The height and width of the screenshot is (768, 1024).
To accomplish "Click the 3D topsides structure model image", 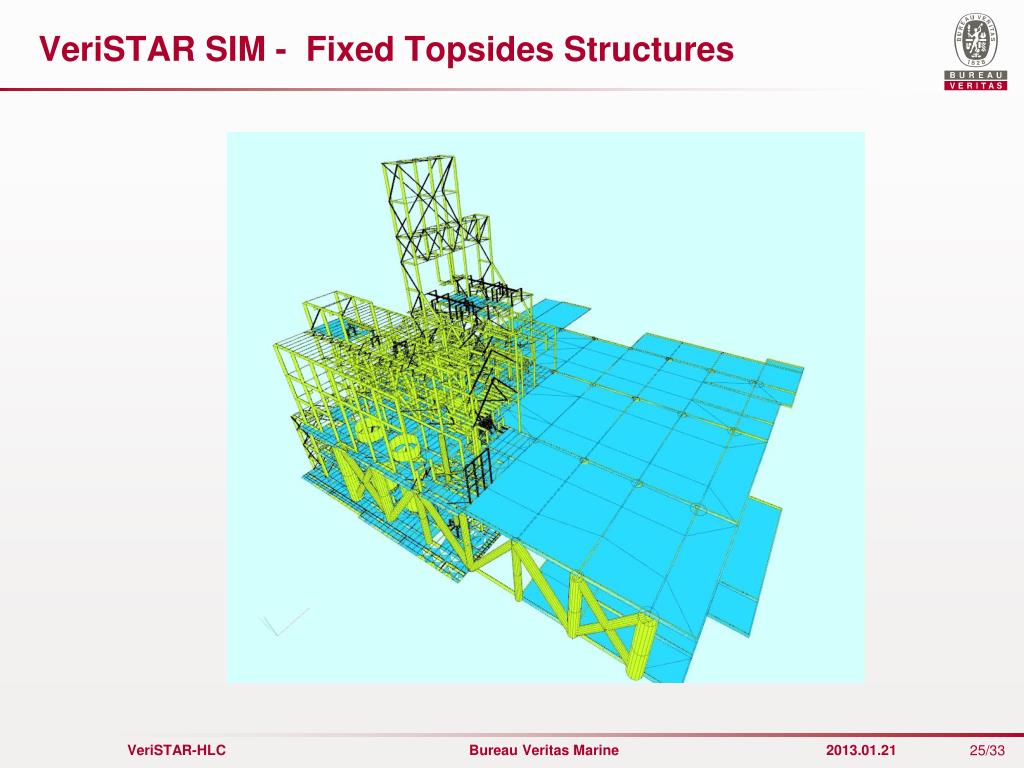I will click(x=545, y=408).
